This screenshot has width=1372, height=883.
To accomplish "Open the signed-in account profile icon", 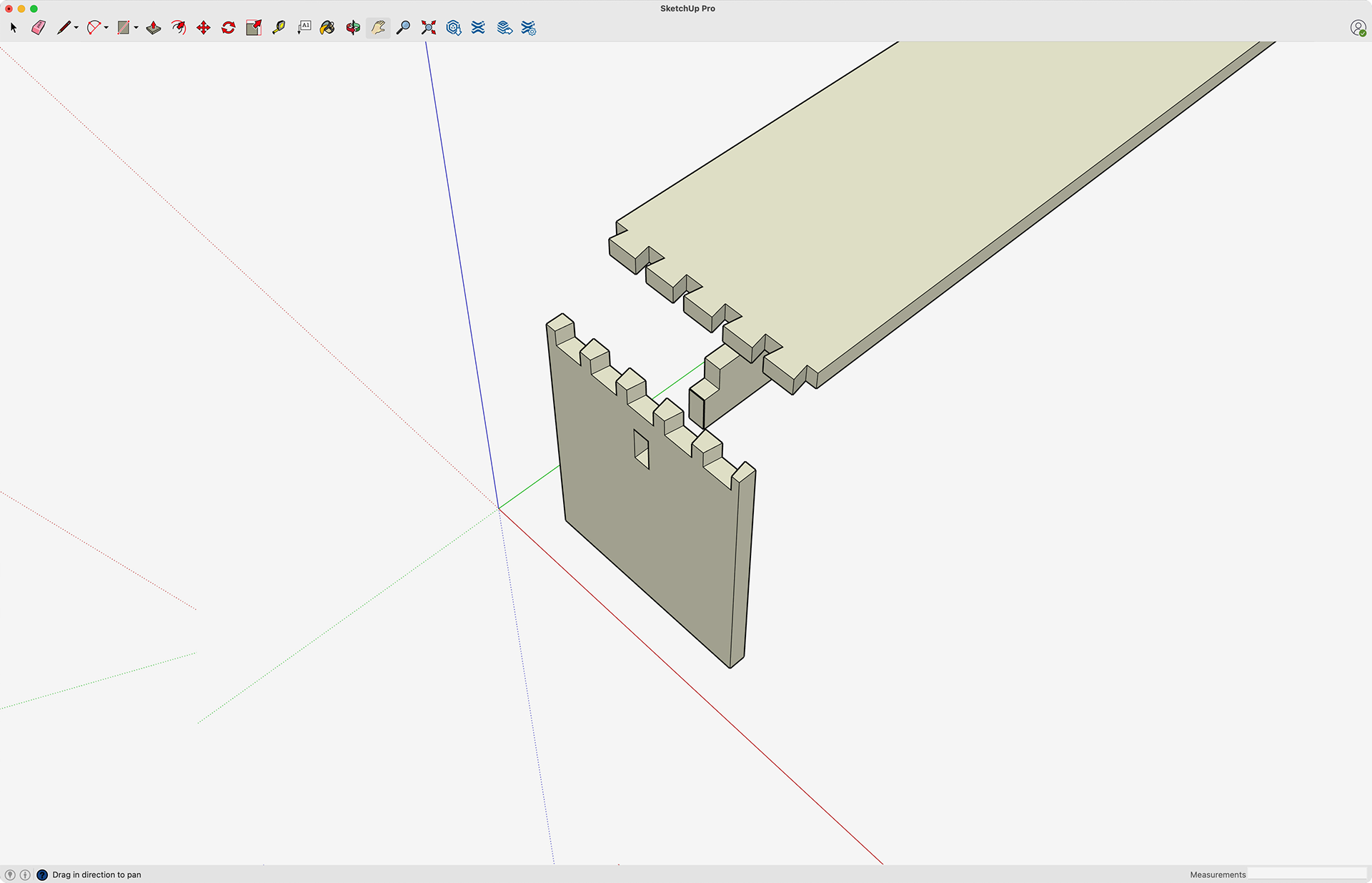I will (x=1358, y=28).
